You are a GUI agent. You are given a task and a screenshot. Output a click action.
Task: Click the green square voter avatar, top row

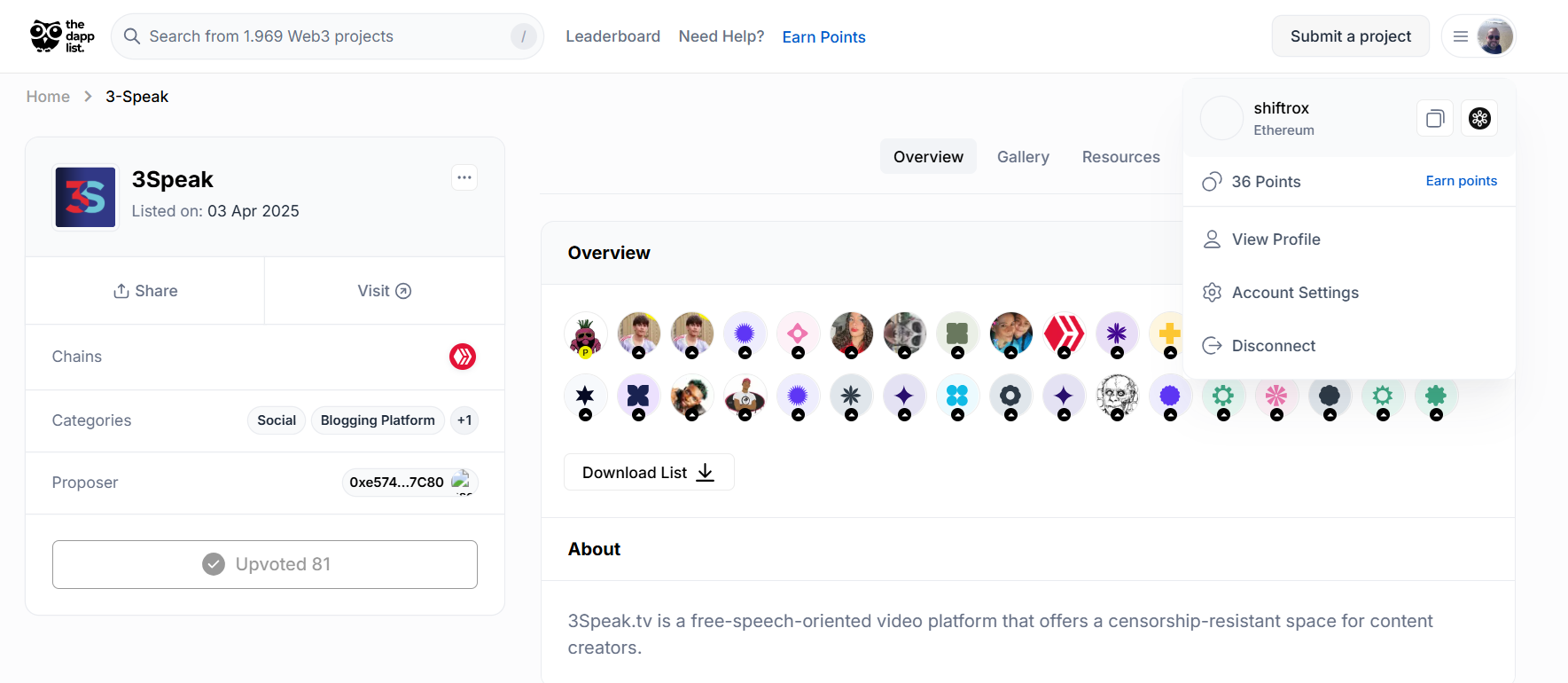click(957, 334)
